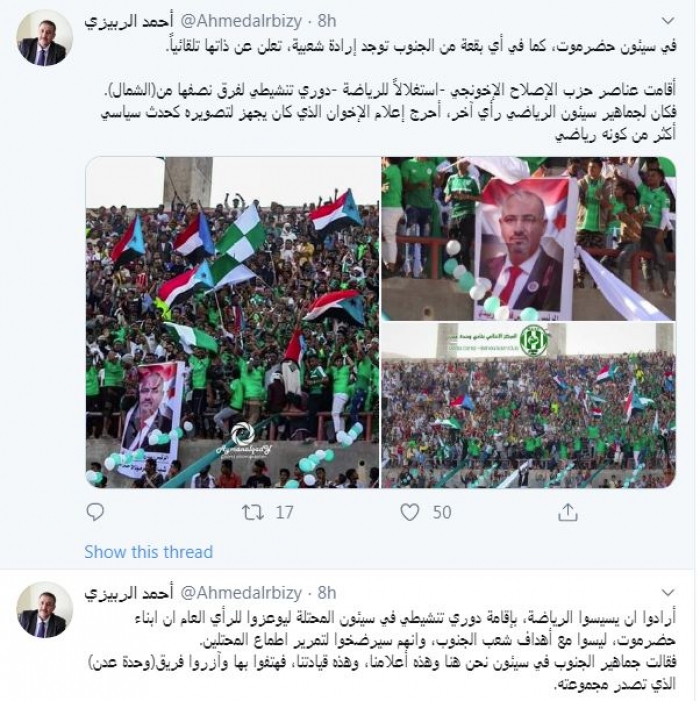This screenshot has width=700, height=701.
Task: Like the first tweet with heart icon
Action: [x=409, y=512]
